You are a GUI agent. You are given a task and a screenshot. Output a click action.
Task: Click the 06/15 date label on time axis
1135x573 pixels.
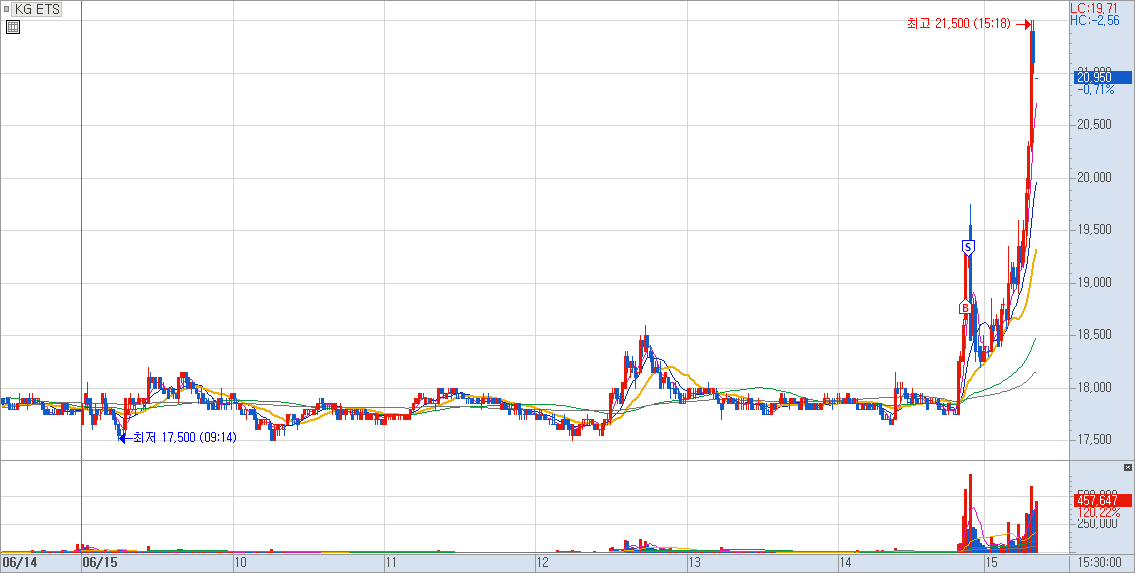tap(100, 562)
